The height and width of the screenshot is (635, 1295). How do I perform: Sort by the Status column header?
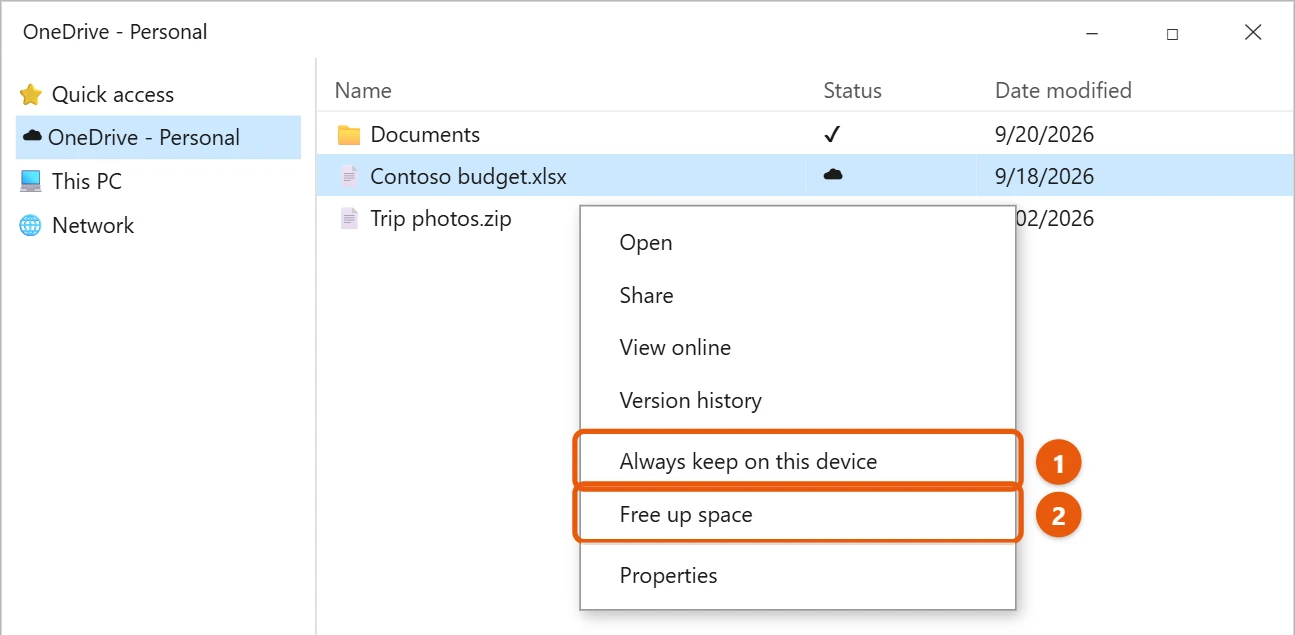[852, 90]
